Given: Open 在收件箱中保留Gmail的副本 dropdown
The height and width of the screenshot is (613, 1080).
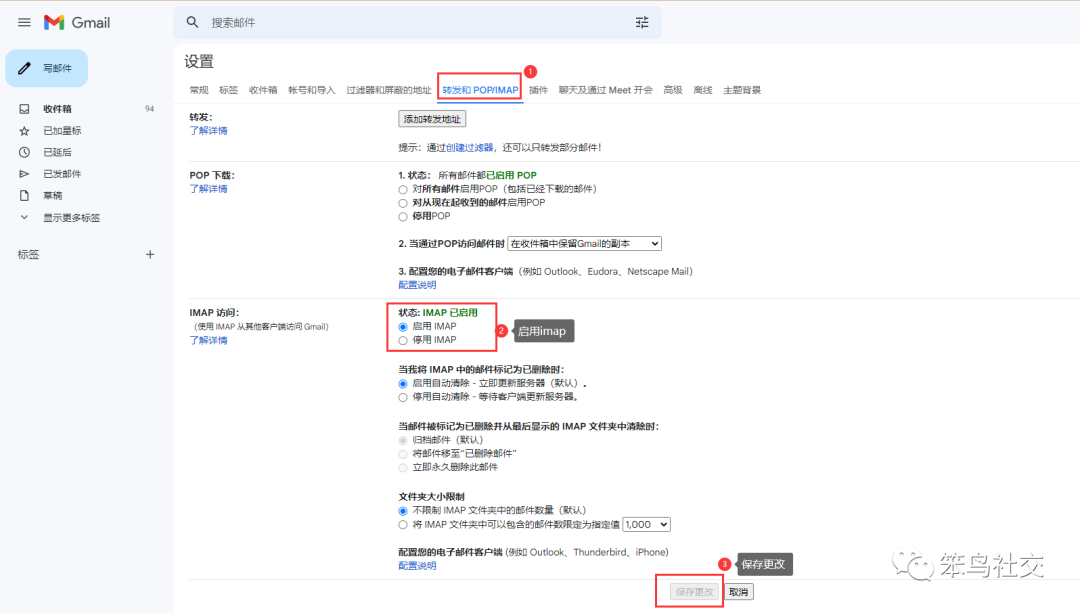Looking at the screenshot, I should [x=584, y=244].
